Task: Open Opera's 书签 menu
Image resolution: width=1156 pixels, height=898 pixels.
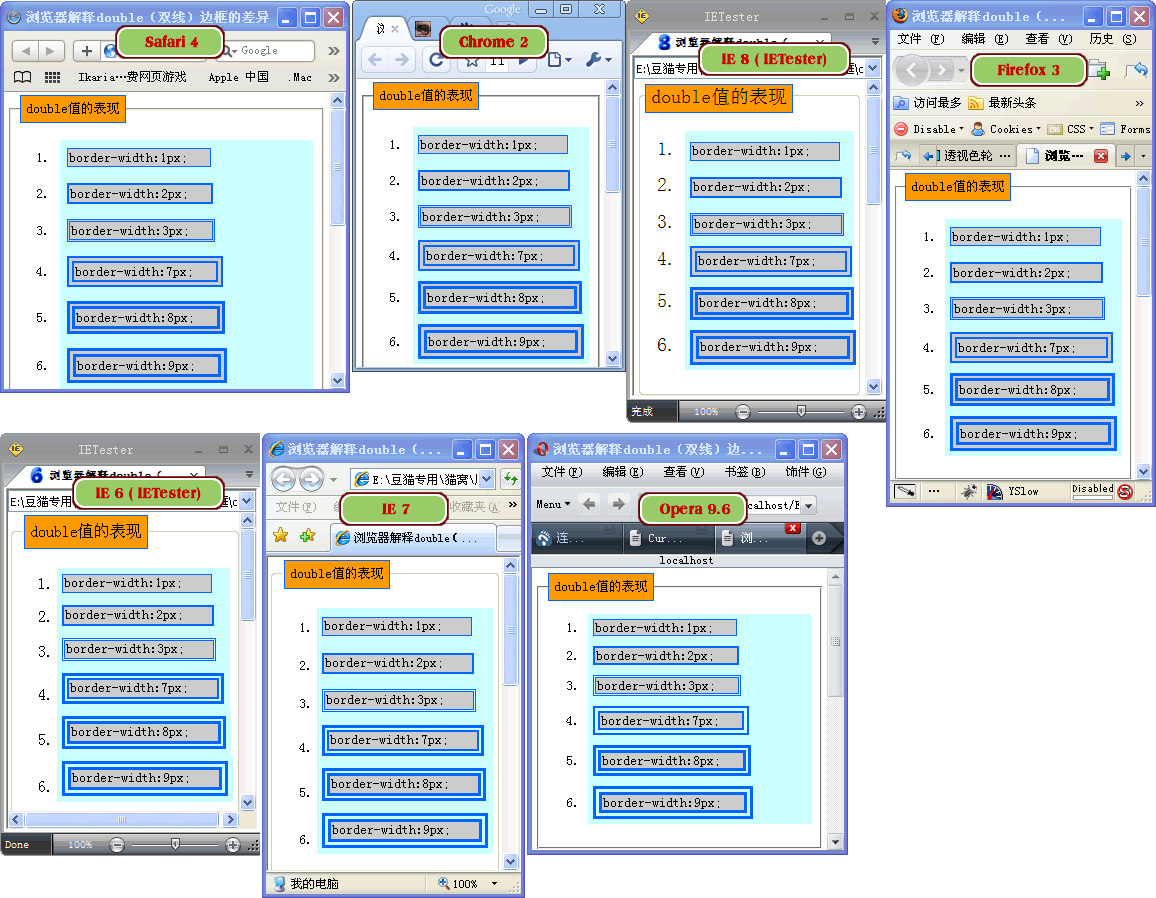Action: 745,472
